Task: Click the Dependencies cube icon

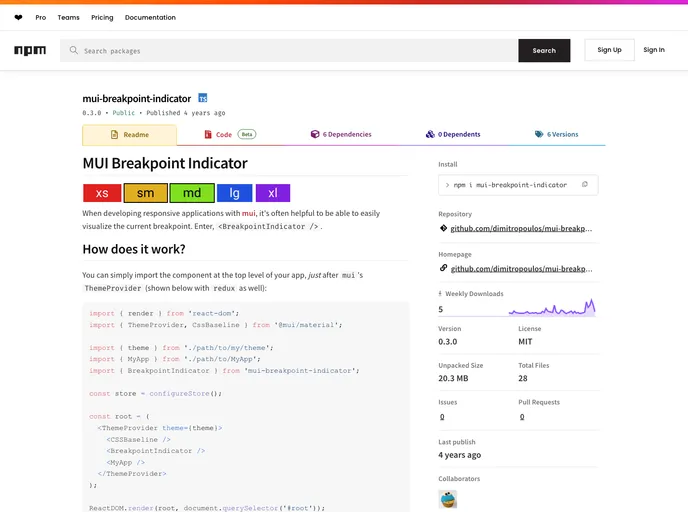Action: tap(315, 134)
